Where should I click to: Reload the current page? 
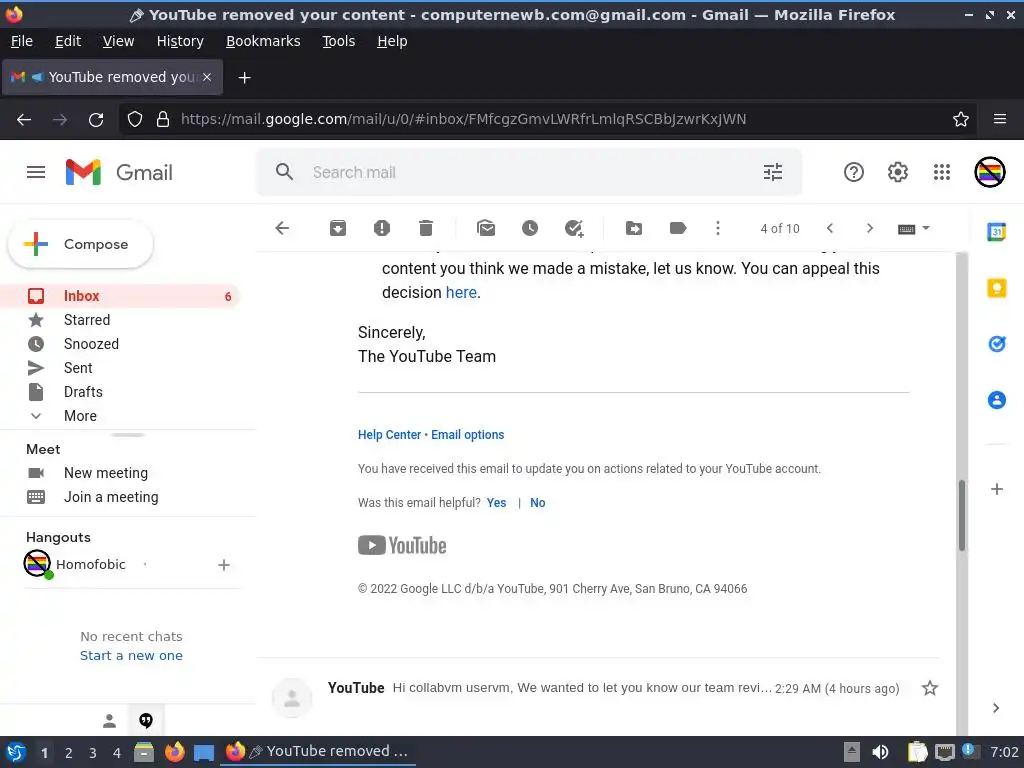tap(96, 119)
